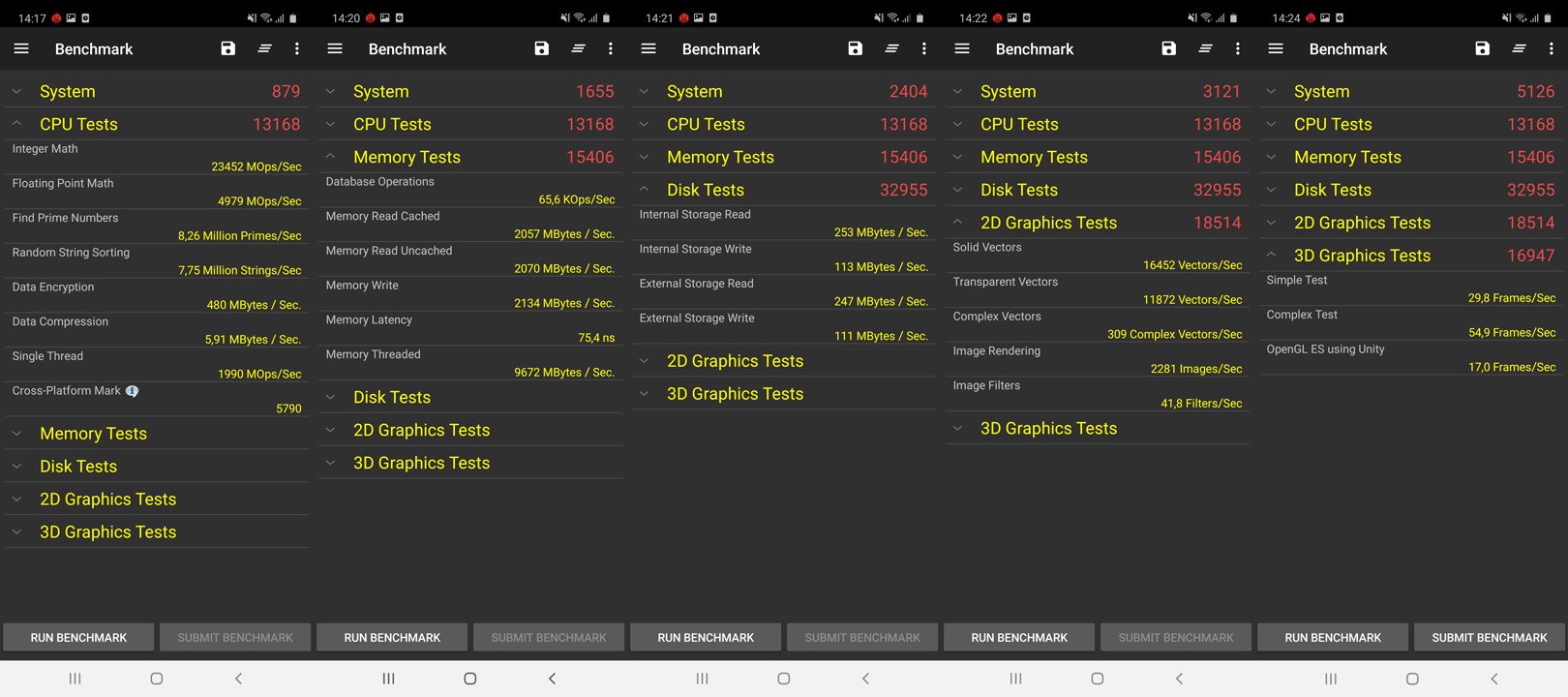Expand the System row with score 2404
Viewport: 1568px width, 697px height.
tap(784, 91)
